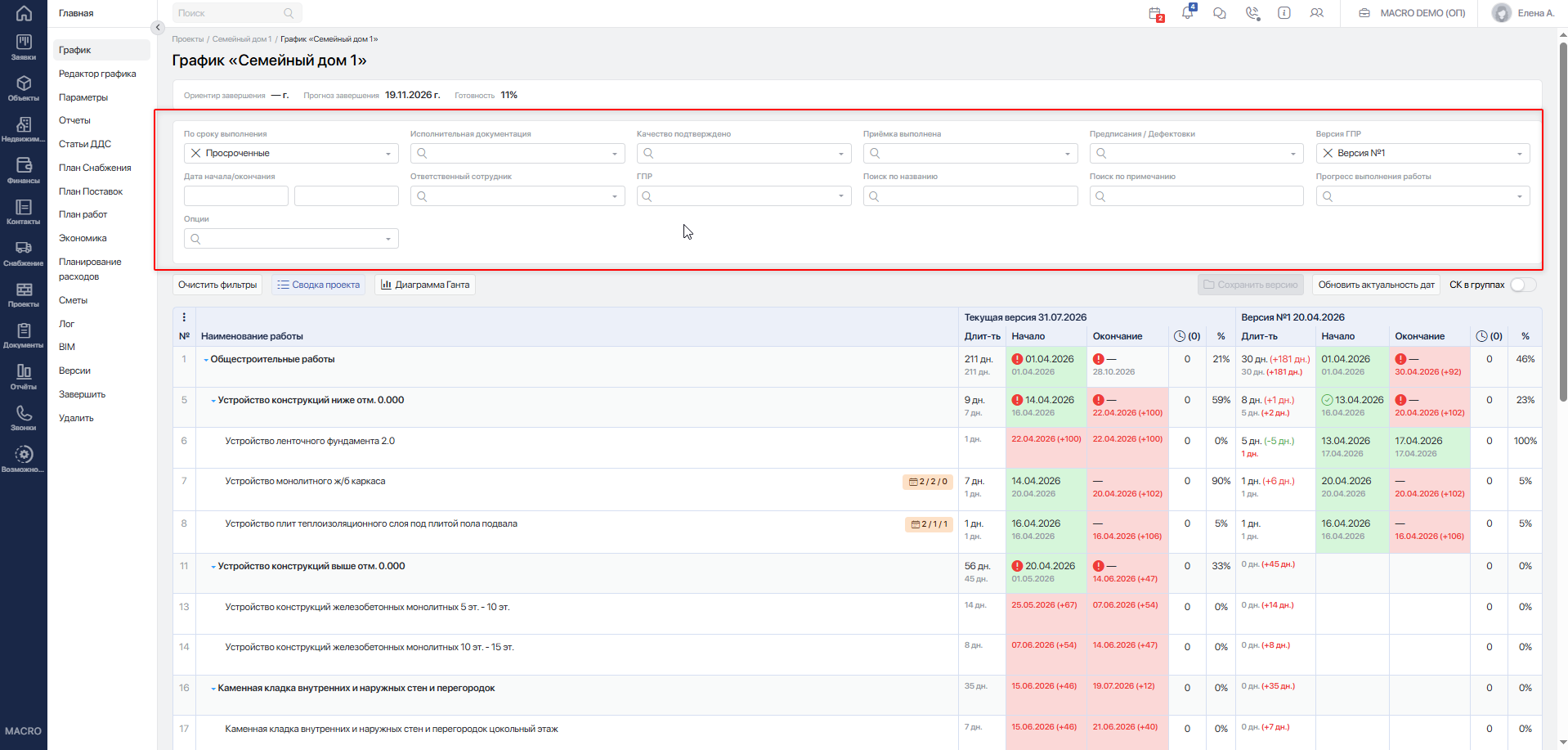Open the chat messages icon in the top bar
Viewport: 1568px width, 750px height.
pos(1220,13)
